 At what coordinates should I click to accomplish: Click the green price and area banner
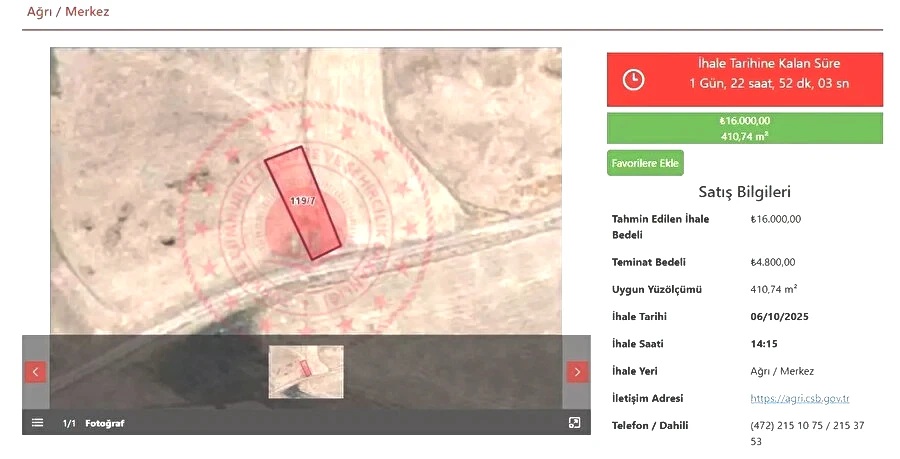(x=744, y=128)
